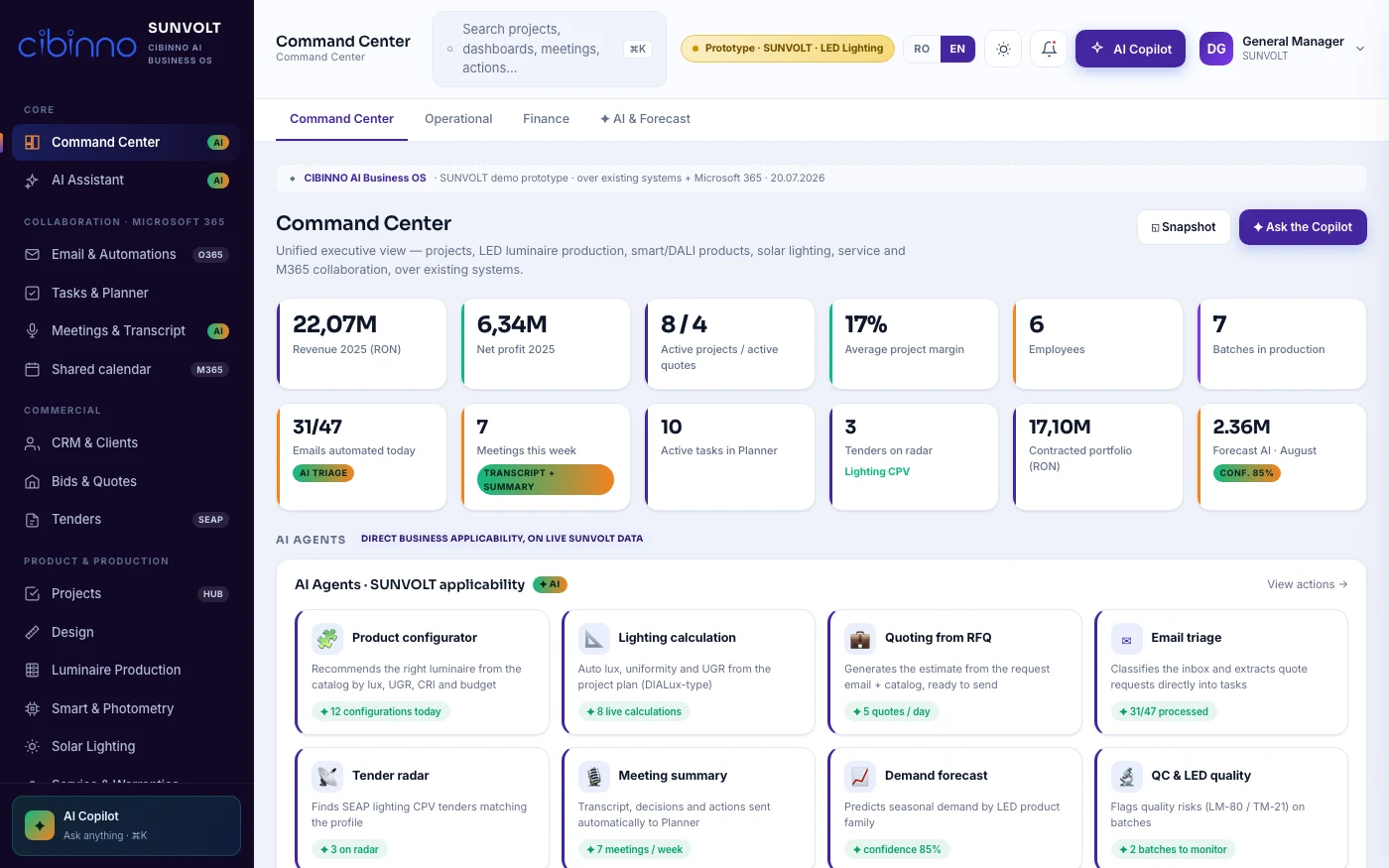Switch language to RO
Viewport: 1389px width, 868px height.
pyautogui.click(x=922, y=49)
